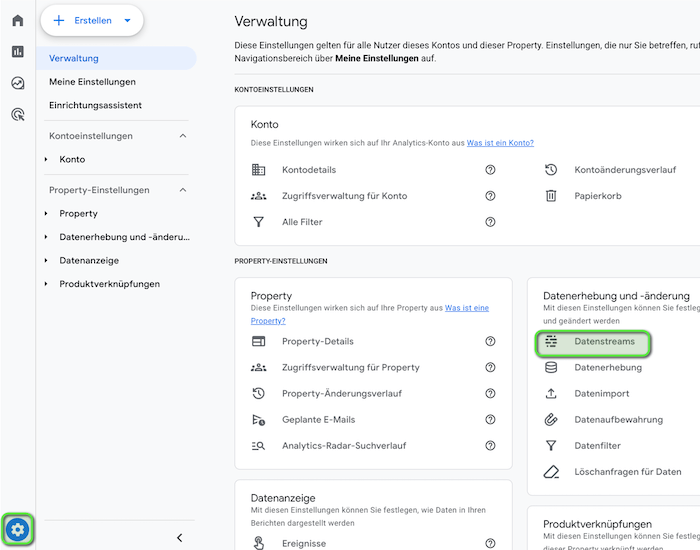700x550 pixels.
Task: Select Einrichtungsassistent in the sidebar
Action: coord(95,105)
